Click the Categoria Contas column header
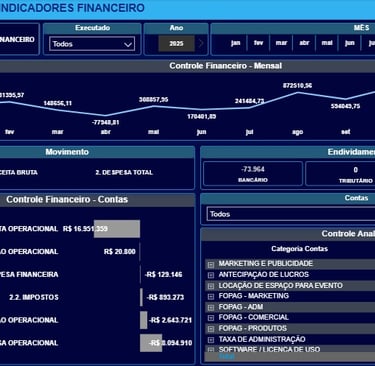The height and width of the screenshot is (366, 375). pyautogui.click(x=299, y=249)
